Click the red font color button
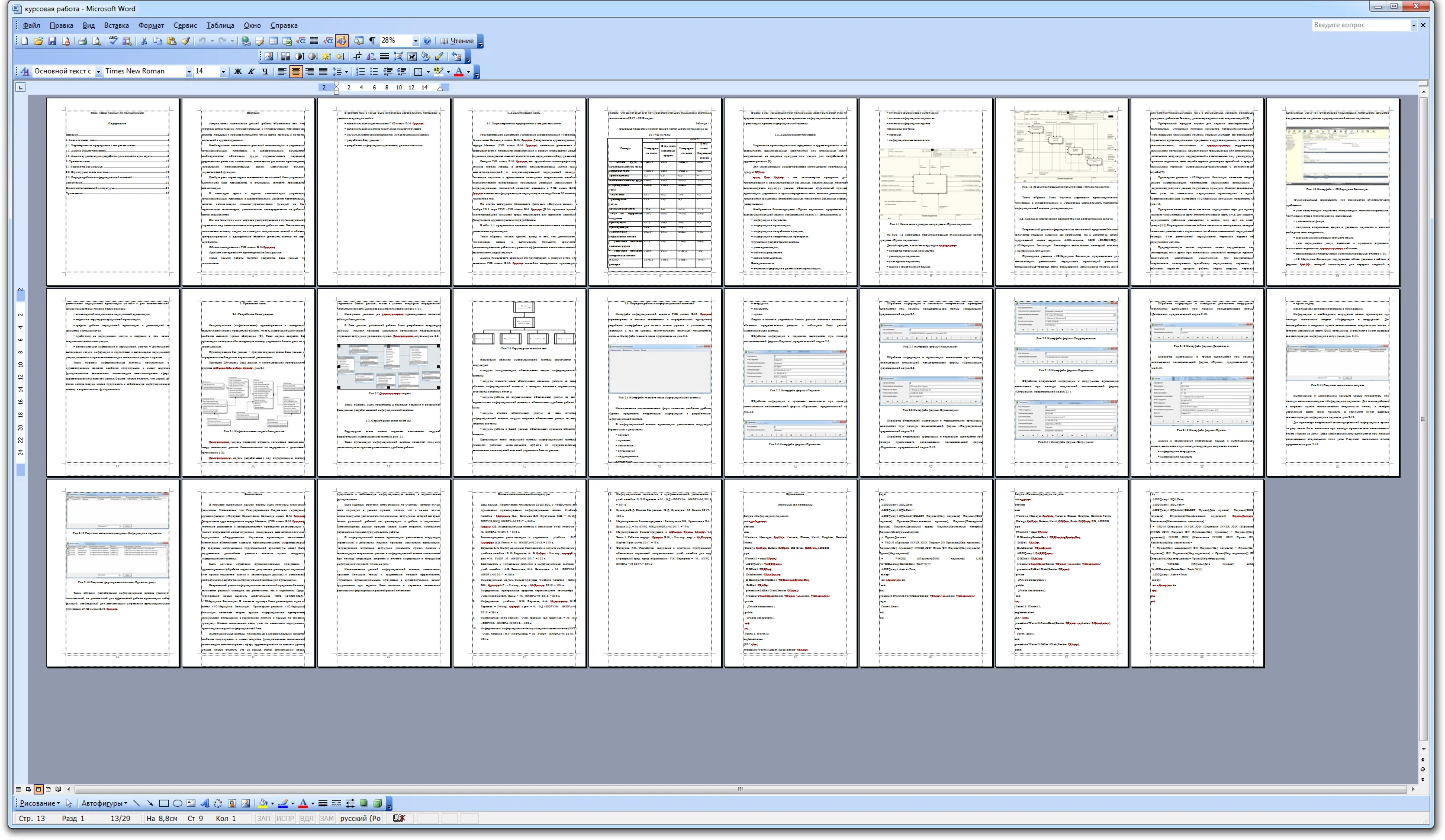Viewport: 1445px width, 840px height. [459, 71]
